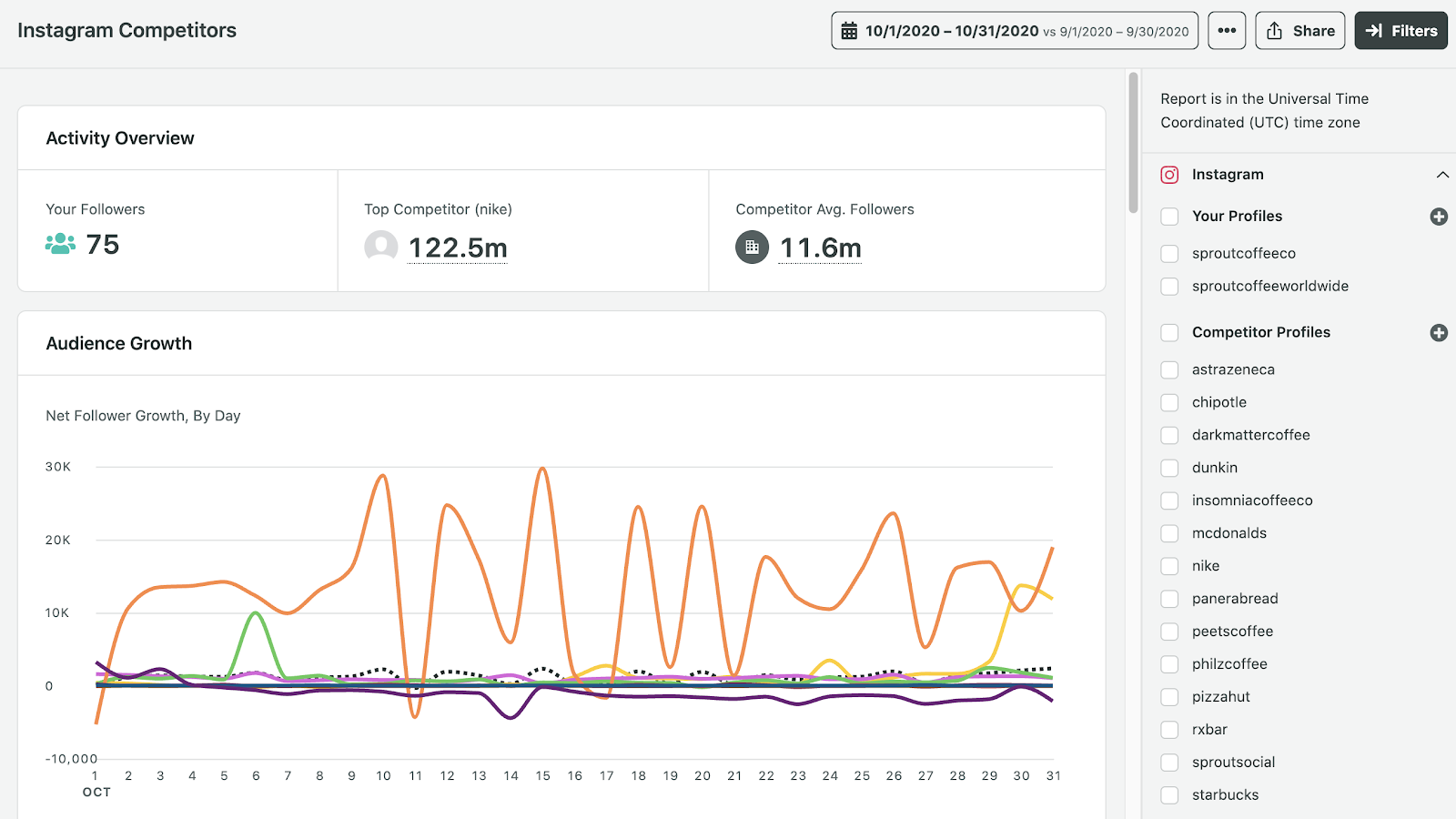Open the three-dot more options menu

coord(1227,31)
